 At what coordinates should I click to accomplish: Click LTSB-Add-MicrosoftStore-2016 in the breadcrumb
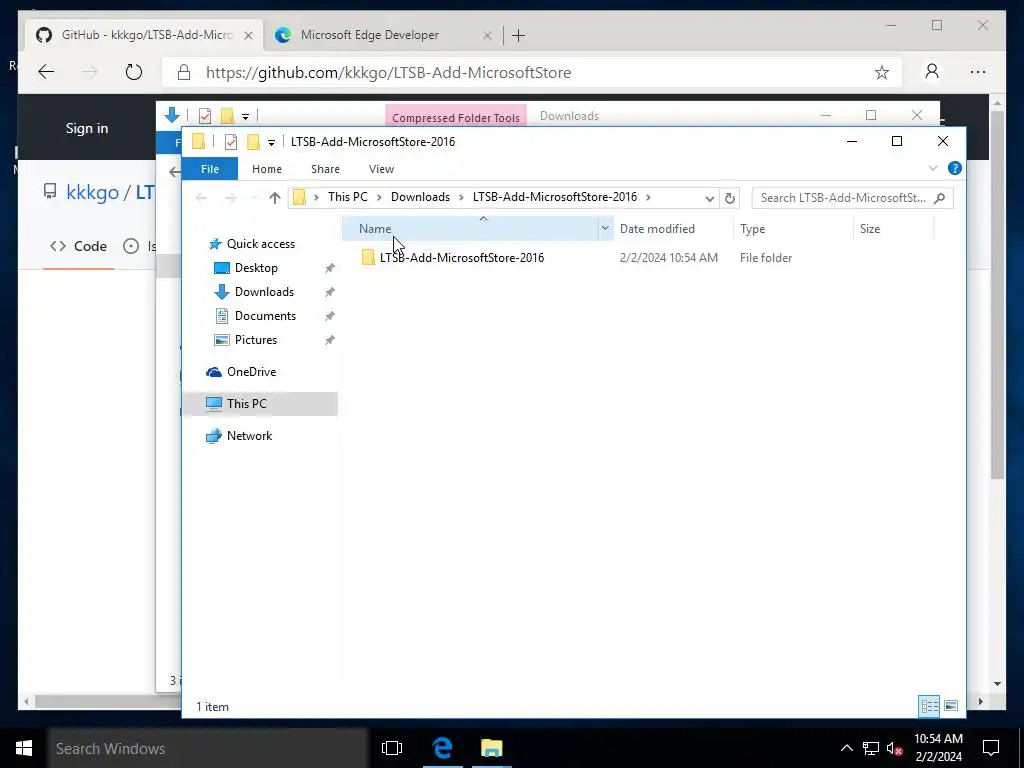click(x=554, y=197)
